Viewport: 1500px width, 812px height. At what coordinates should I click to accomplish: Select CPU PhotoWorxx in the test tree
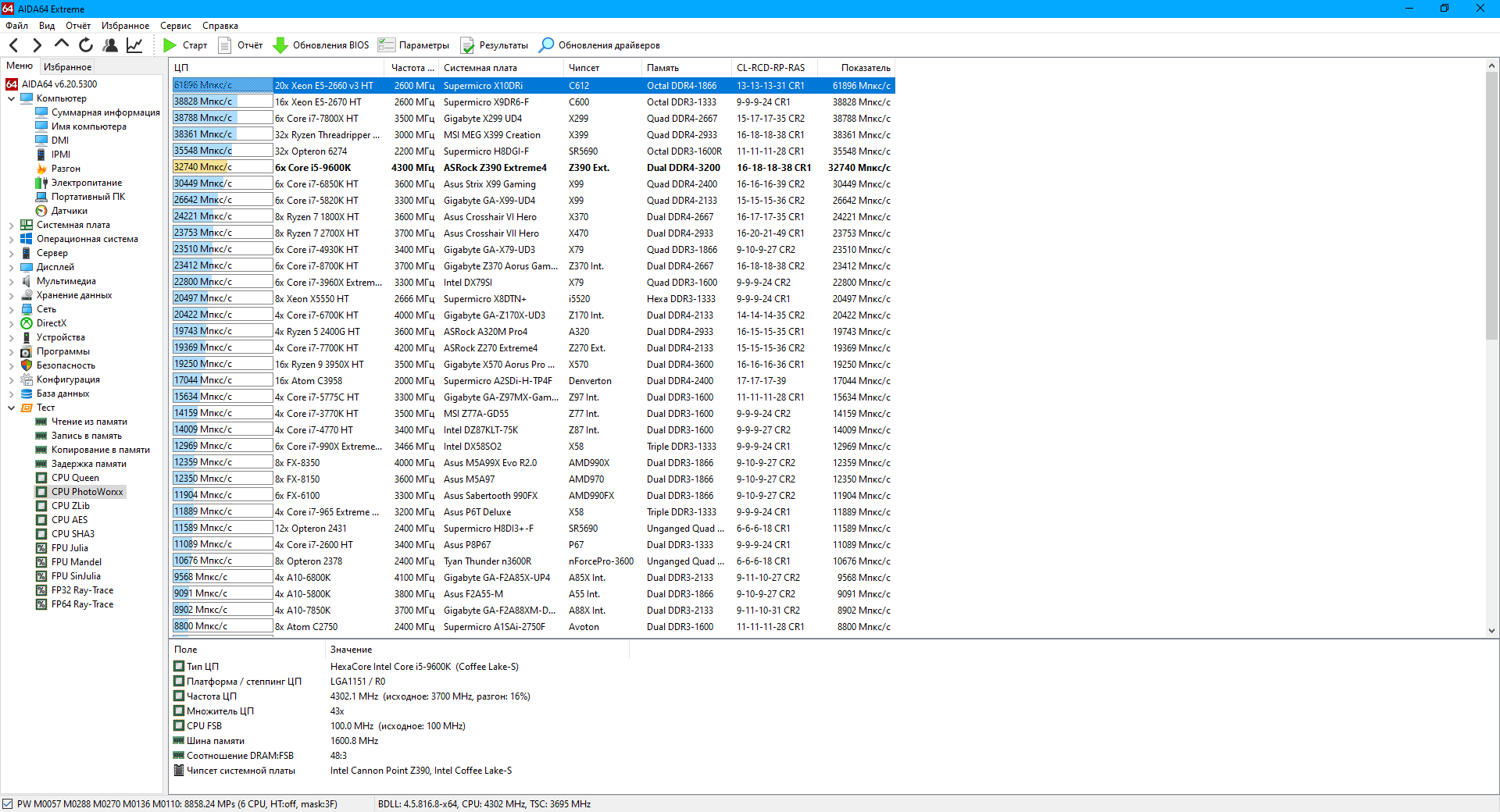click(x=87, y=492)
